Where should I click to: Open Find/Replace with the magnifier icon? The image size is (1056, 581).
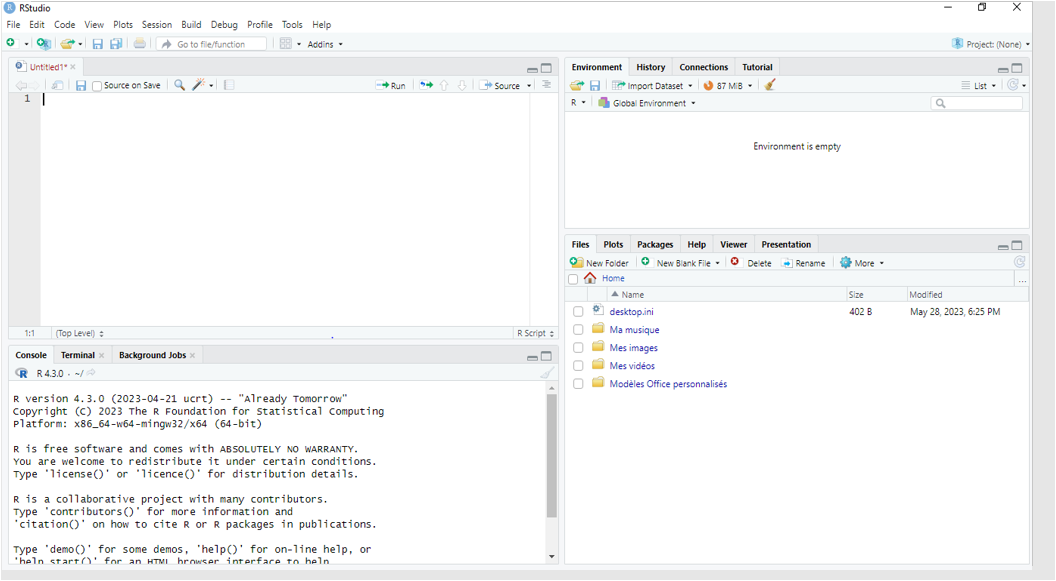click(179, 85)
